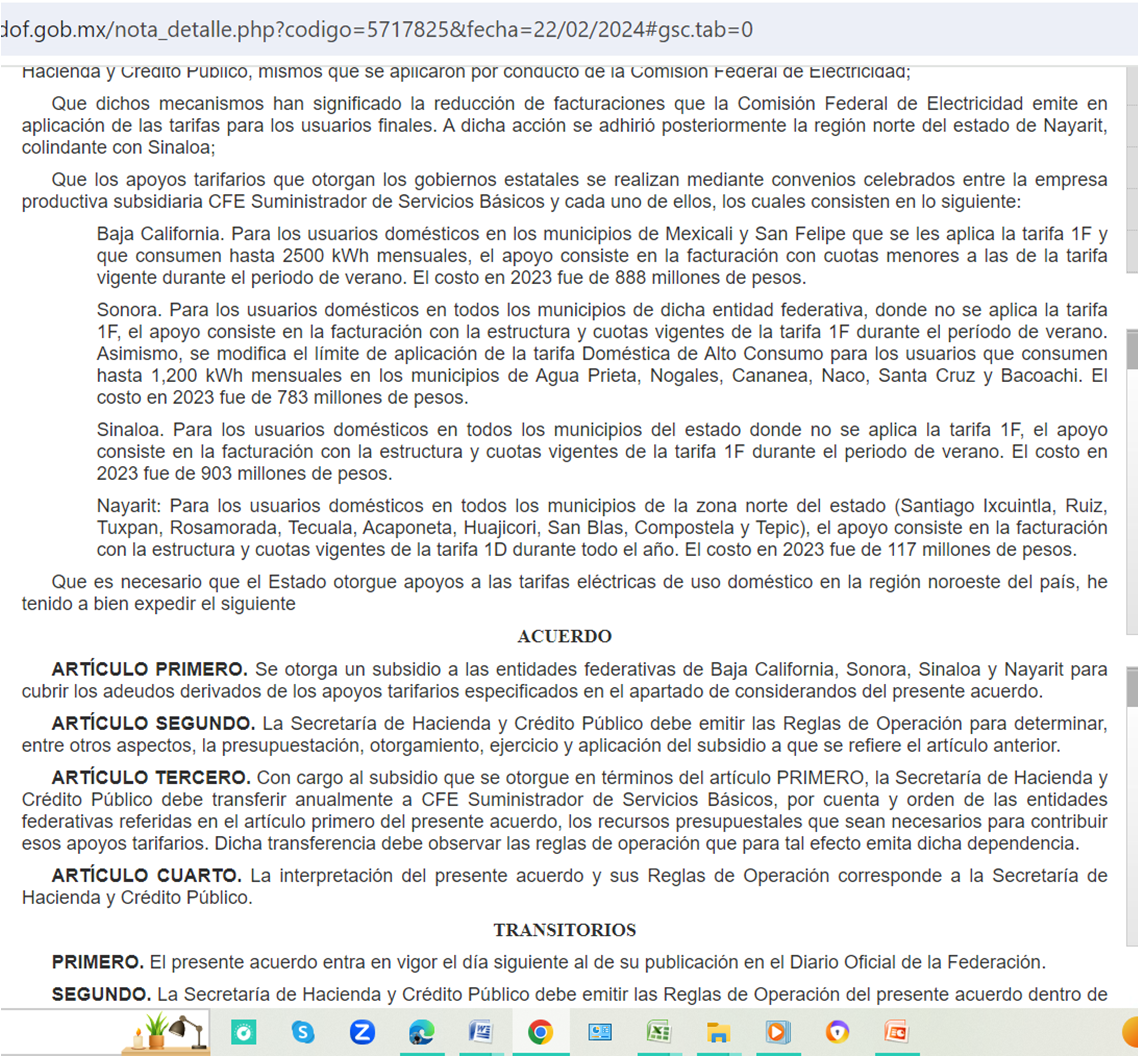Click the bold transitory label SEGUNDO.
This screenshot has height=1057, width=1139.
[x=102, y=995]
